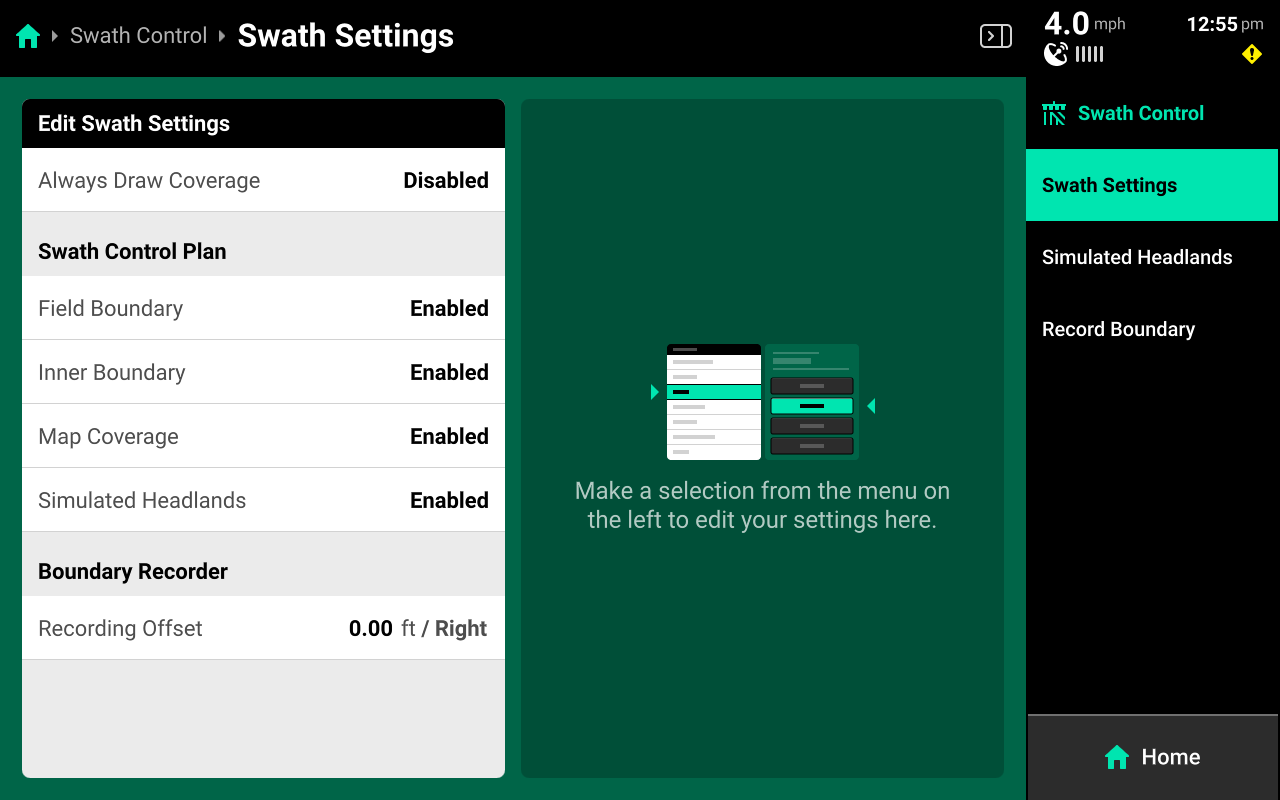
Task: Click the Swath Control section icon
Action: click(x=1054, y=114)
